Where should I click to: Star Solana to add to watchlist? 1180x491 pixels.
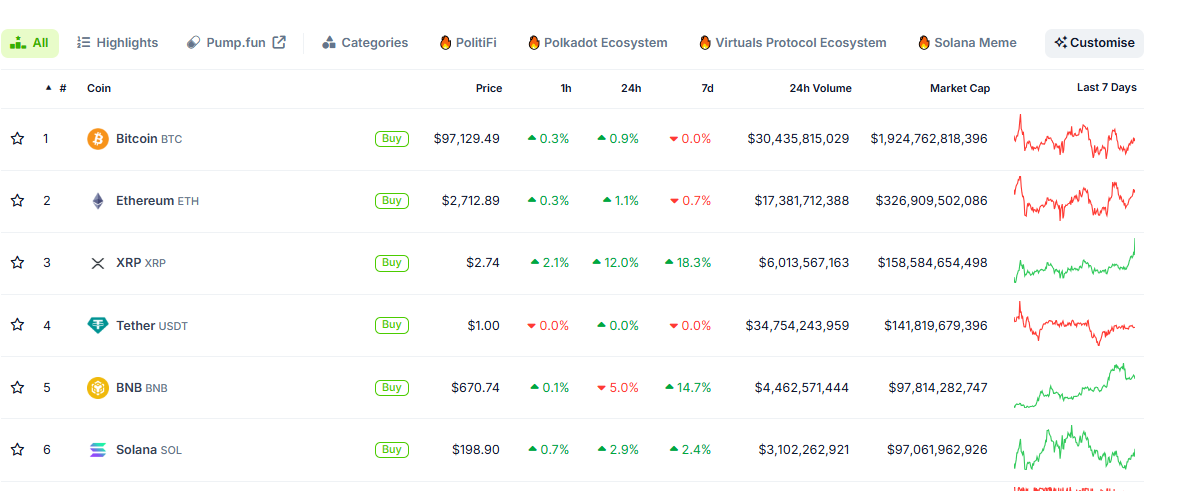pyautogui.click(x=17, y=450)
